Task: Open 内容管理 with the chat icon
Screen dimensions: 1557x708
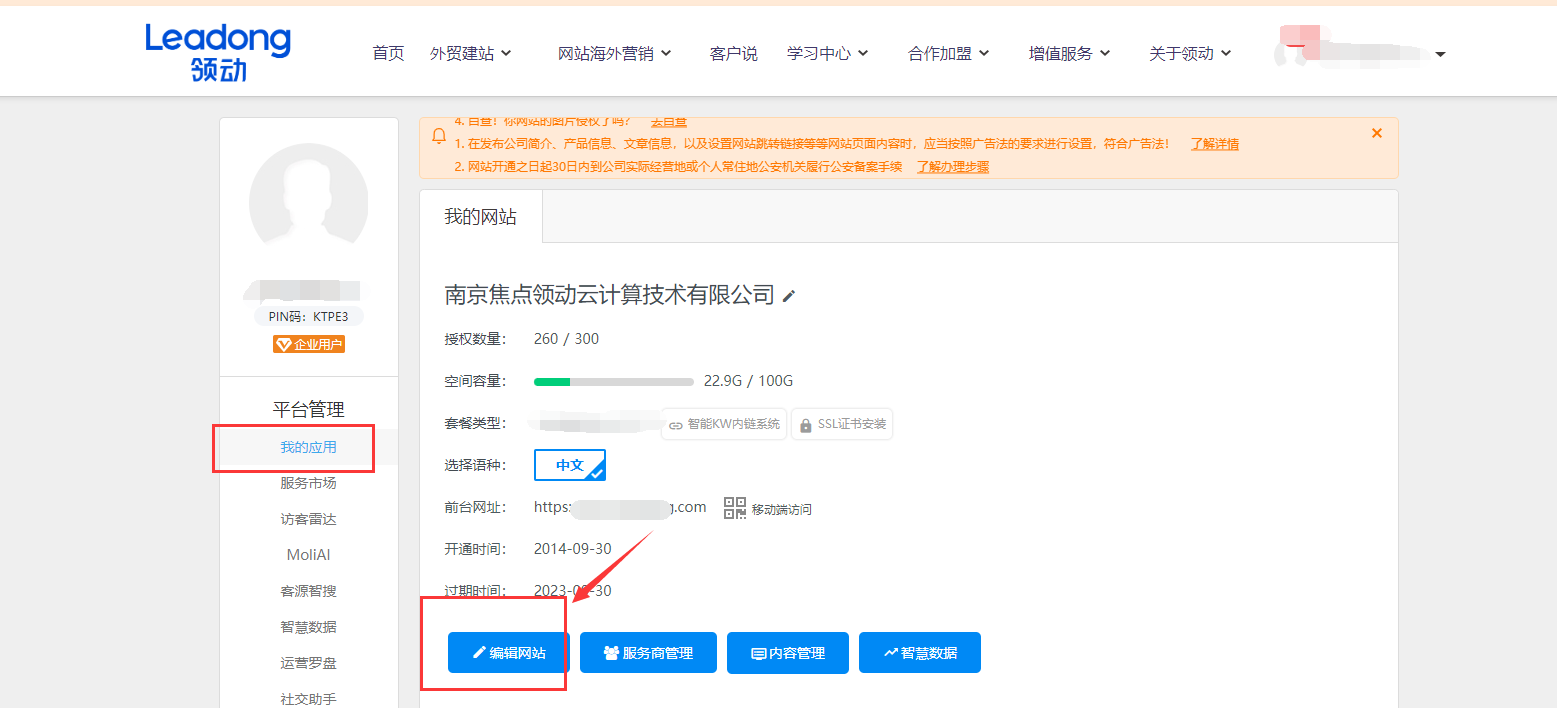Action: pos(788,652)
